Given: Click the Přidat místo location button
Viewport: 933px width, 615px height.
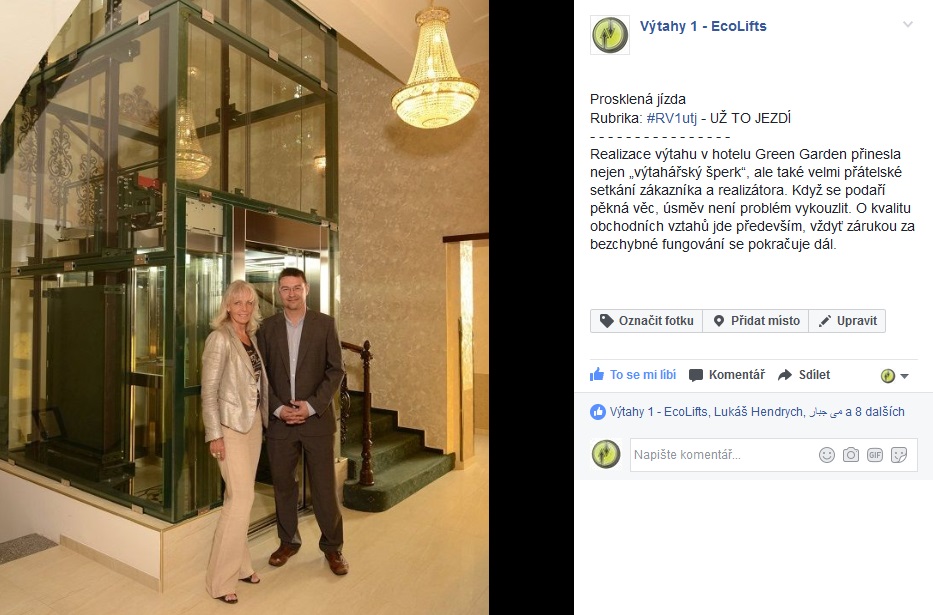Looking at the screenshot, I should (756, 321).
